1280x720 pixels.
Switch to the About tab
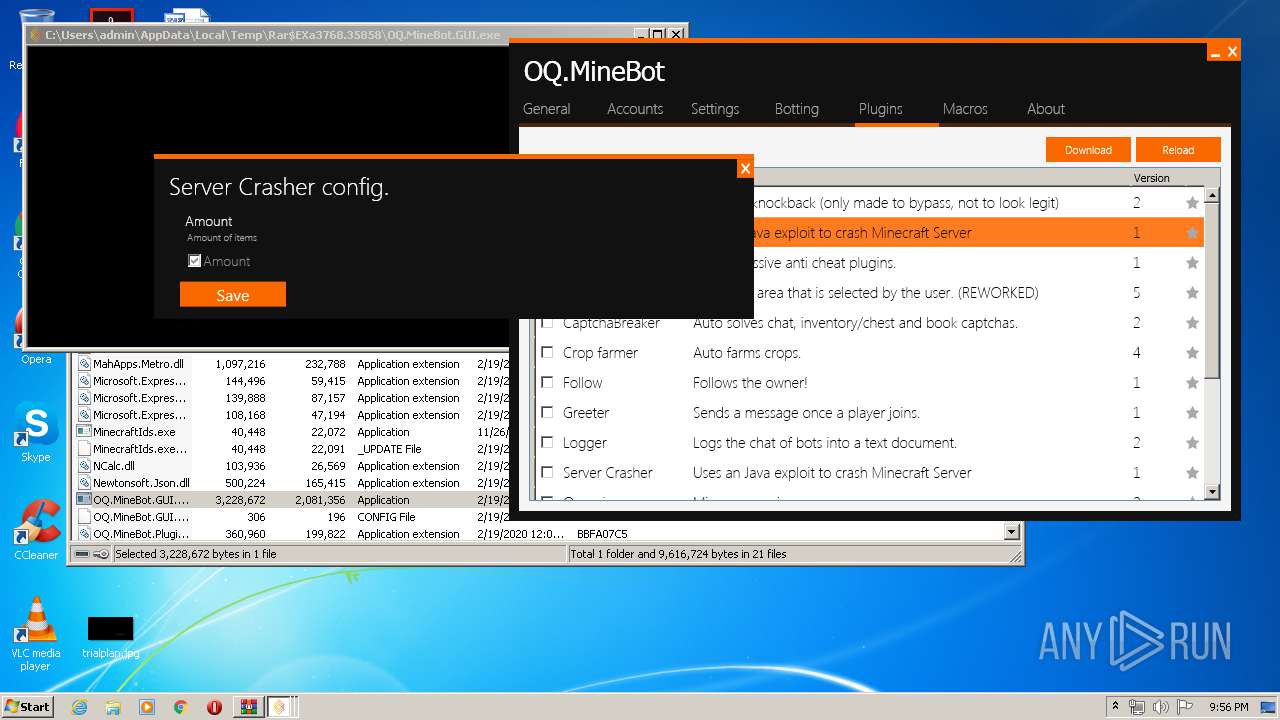click(x=1046, y=109)
